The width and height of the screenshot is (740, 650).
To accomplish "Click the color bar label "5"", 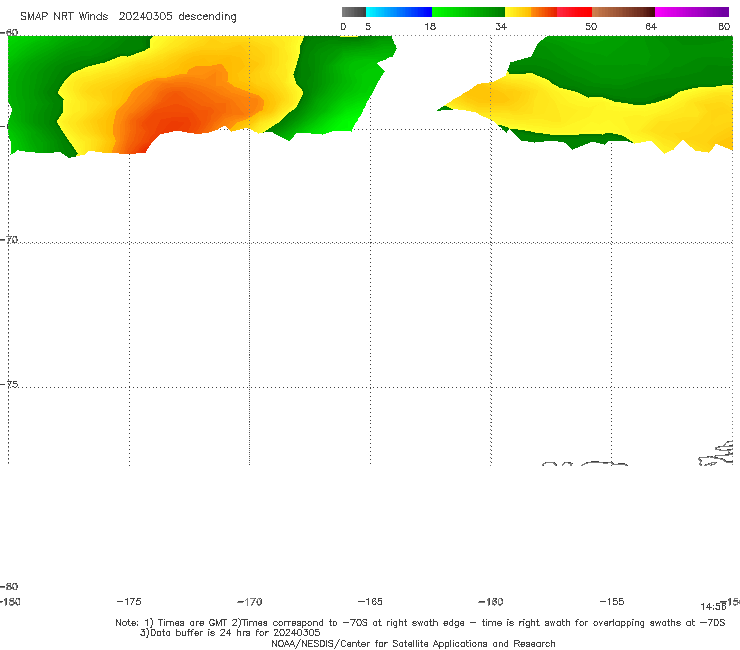I will (368, 26).
